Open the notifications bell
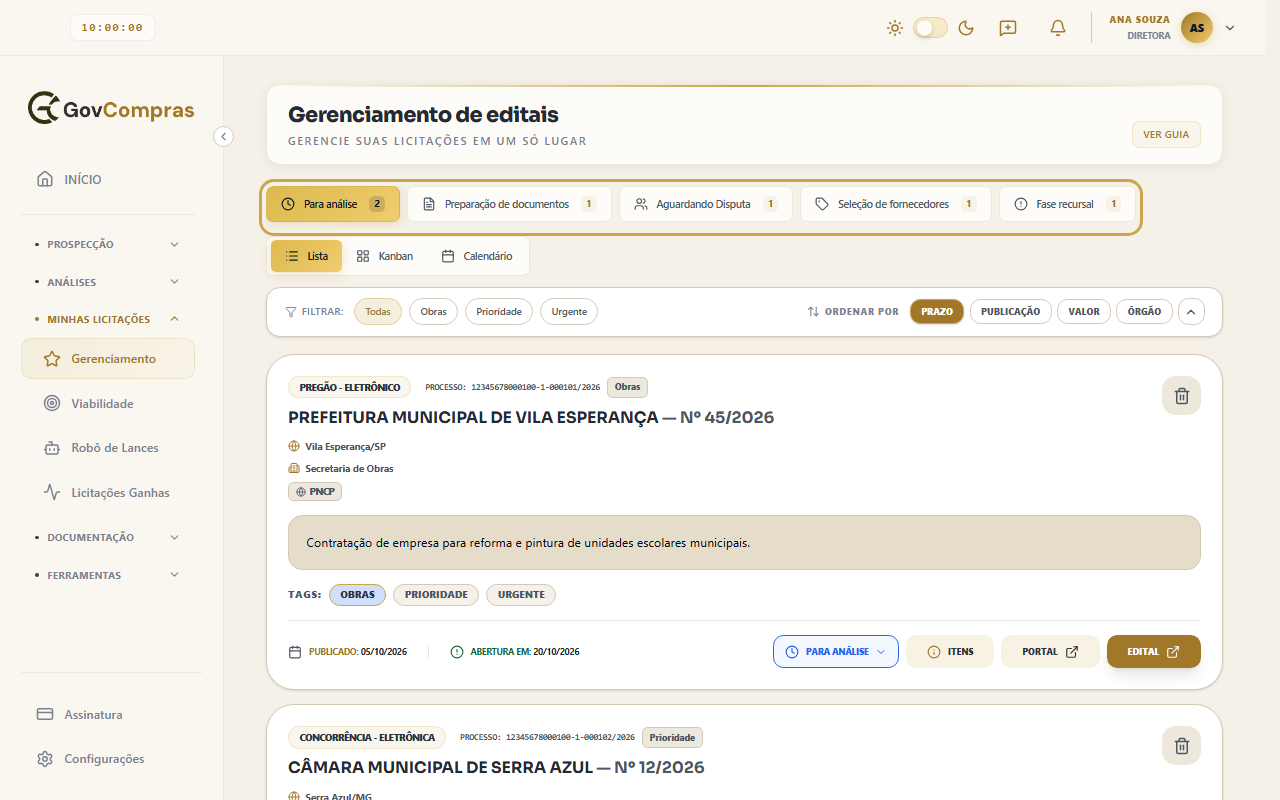1280x800 pixels. point(1058,28)
